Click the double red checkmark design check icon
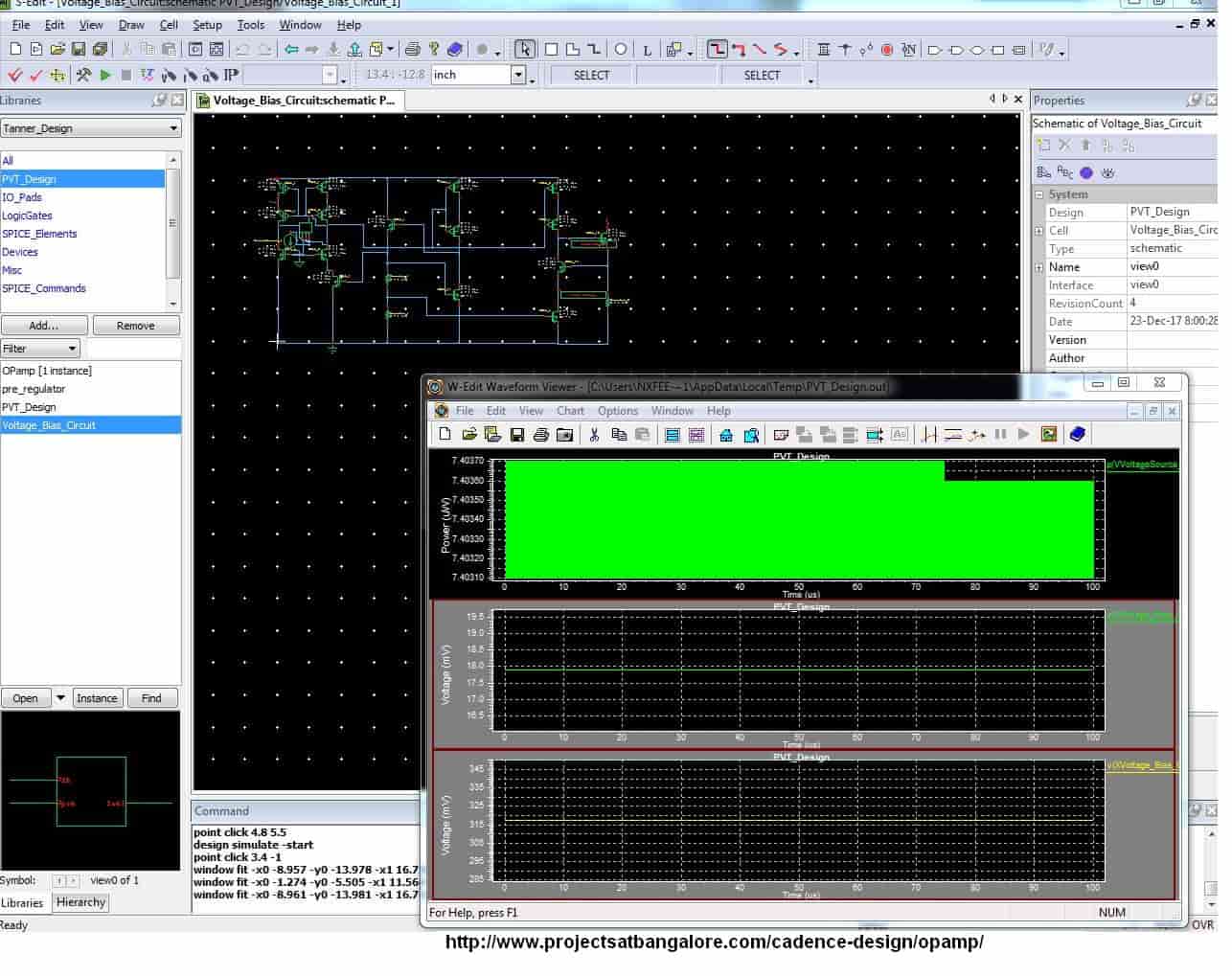The height and width of the screenshot is (976, 1232). 14,74
